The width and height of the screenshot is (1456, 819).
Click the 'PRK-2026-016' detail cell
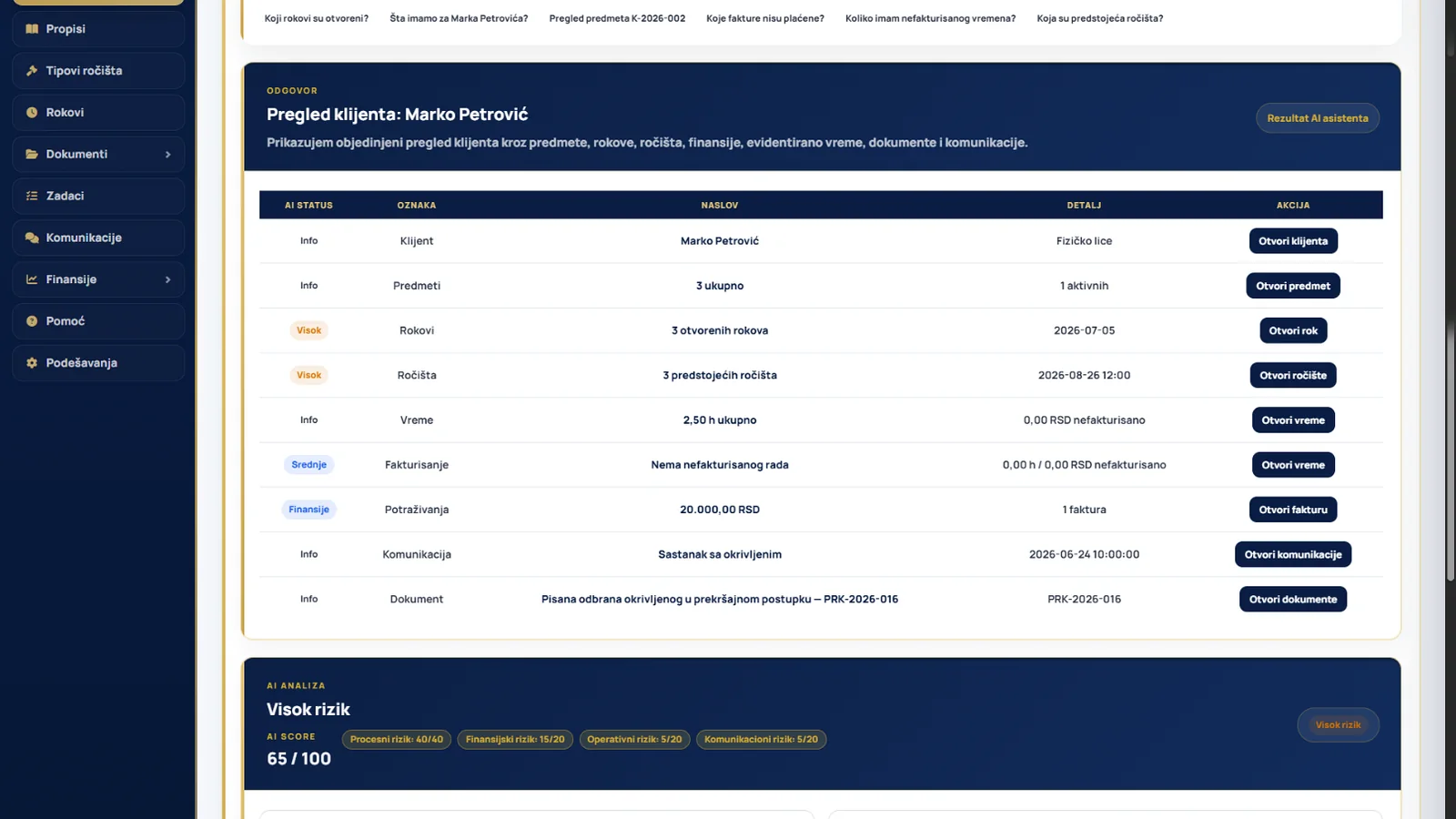(1084, 599)
